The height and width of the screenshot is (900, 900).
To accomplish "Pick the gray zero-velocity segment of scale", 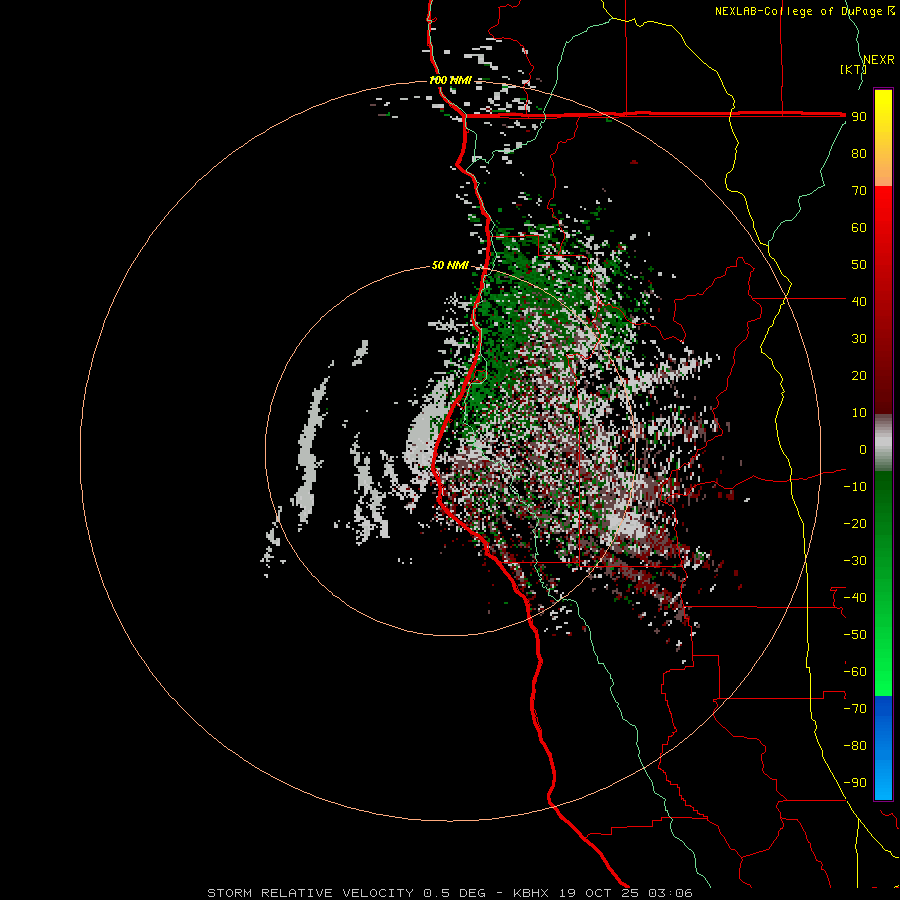I will [x=883, y=443].
